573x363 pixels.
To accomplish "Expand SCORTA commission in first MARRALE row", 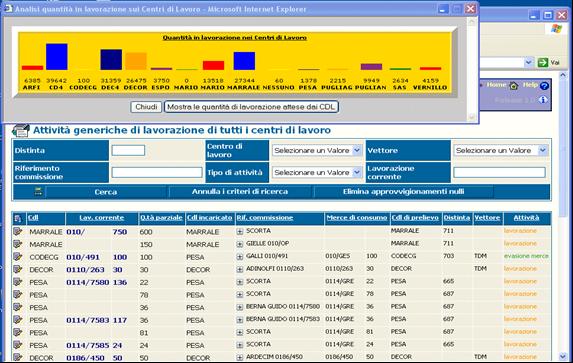I will [240, 232].
